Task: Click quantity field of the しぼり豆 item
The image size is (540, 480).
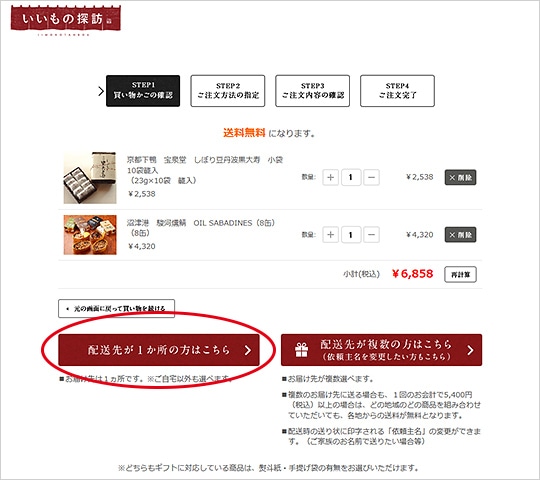Action: coord(351,178)
